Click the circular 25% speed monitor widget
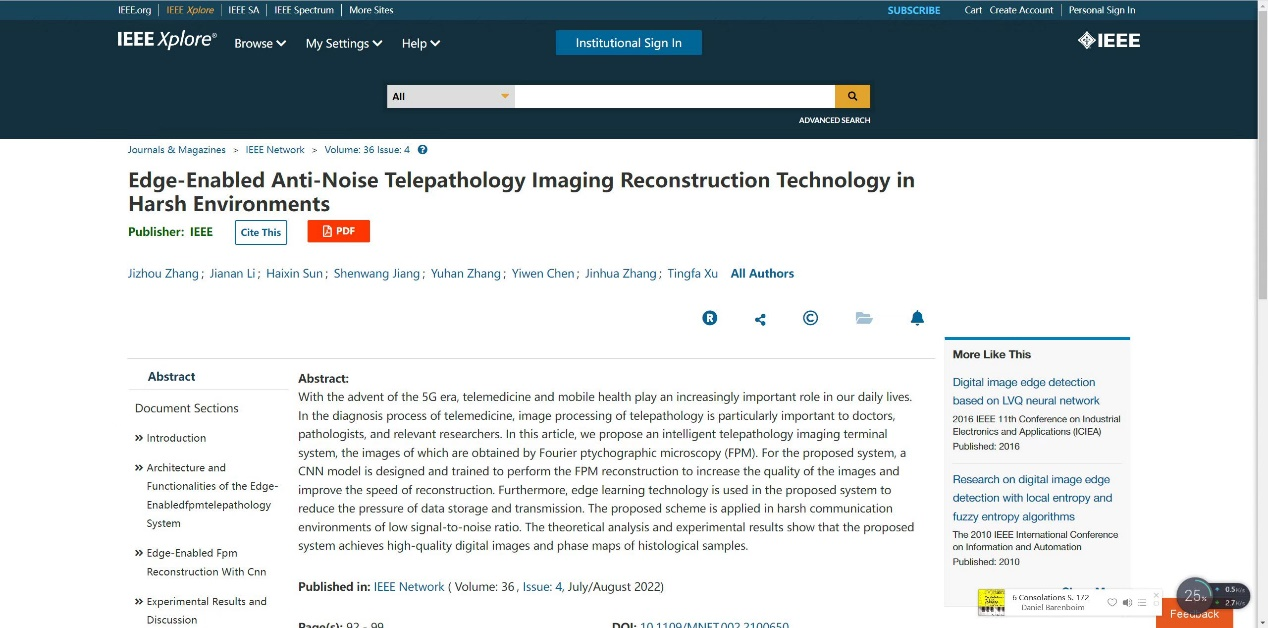 [1194, 596]
